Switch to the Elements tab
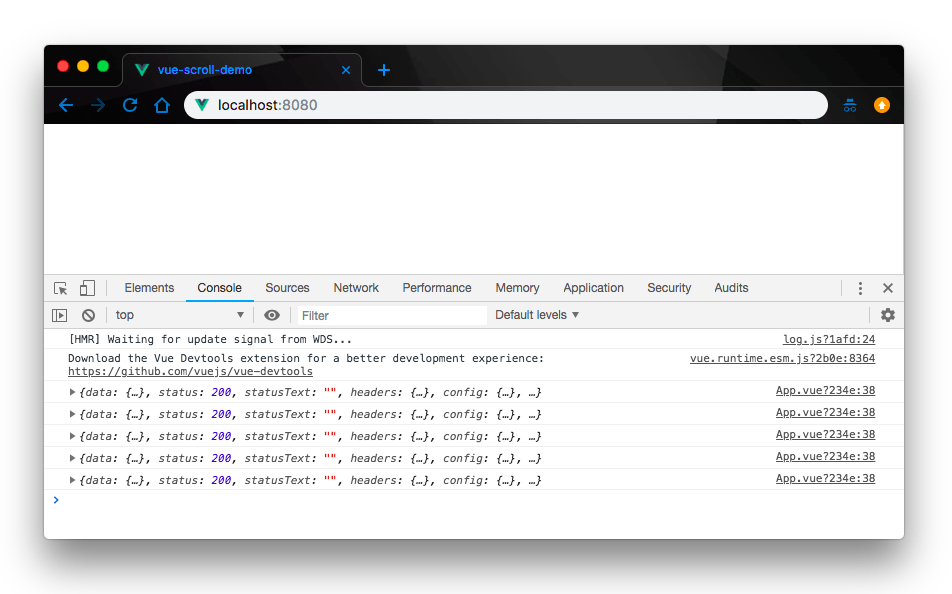This screenshot has height=594, width=952. click(x=149, y=288)
